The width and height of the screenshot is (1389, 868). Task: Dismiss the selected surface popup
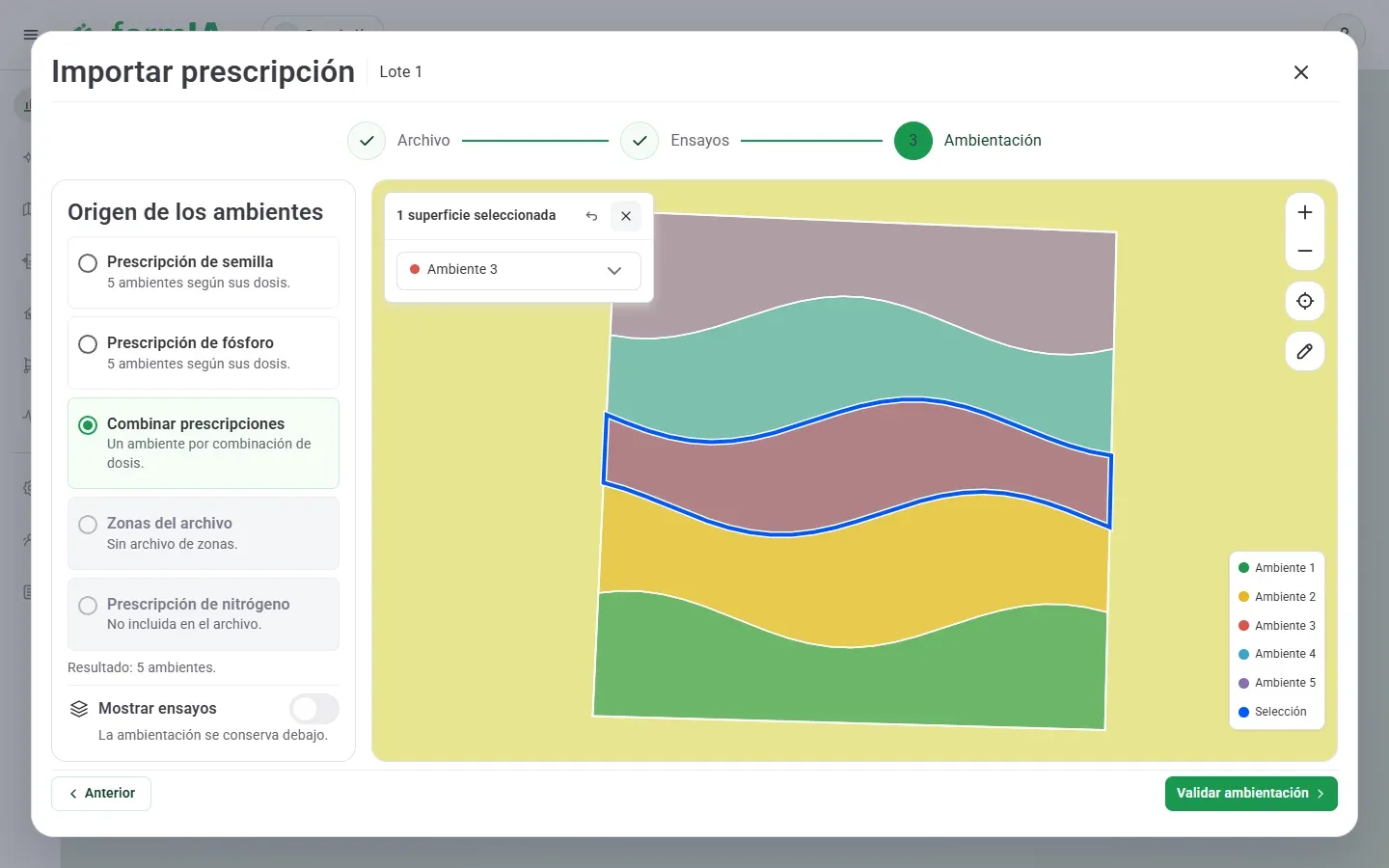click(626, 216)
